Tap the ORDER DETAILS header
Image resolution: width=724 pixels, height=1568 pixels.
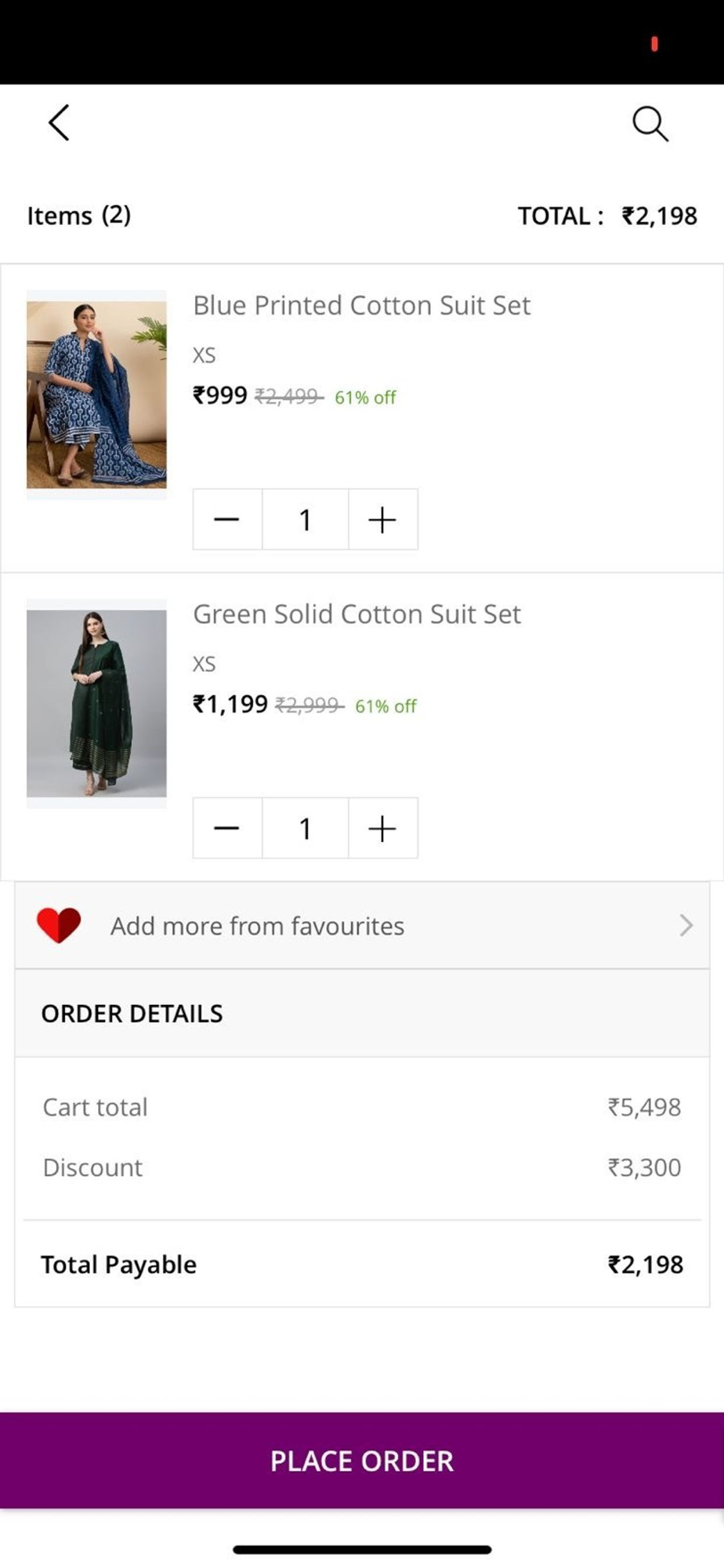point(132,1014)
